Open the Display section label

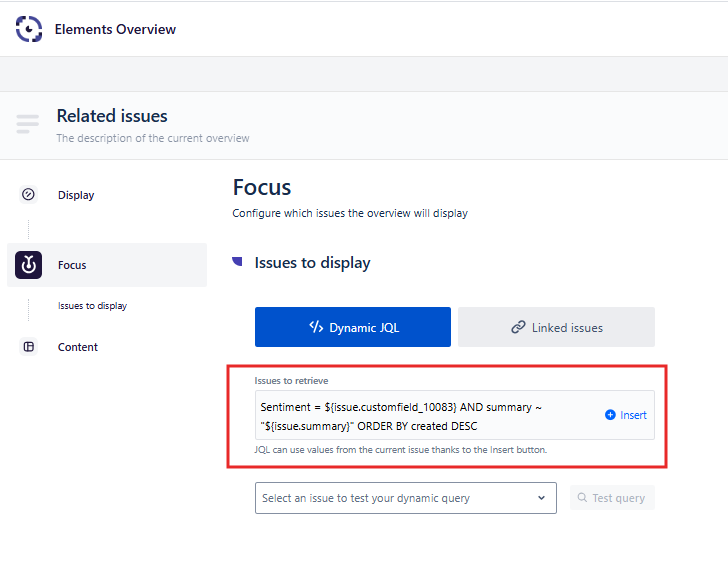[x=76, y=195]
